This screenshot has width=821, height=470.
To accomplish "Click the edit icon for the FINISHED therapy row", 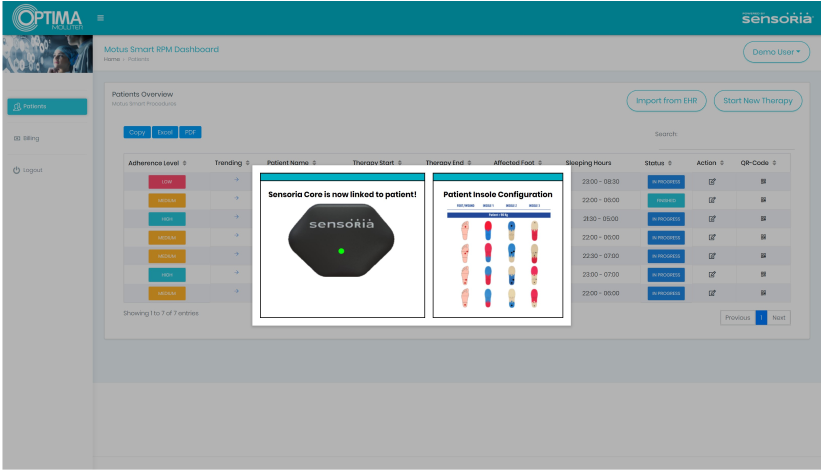I will click(712, 200).
